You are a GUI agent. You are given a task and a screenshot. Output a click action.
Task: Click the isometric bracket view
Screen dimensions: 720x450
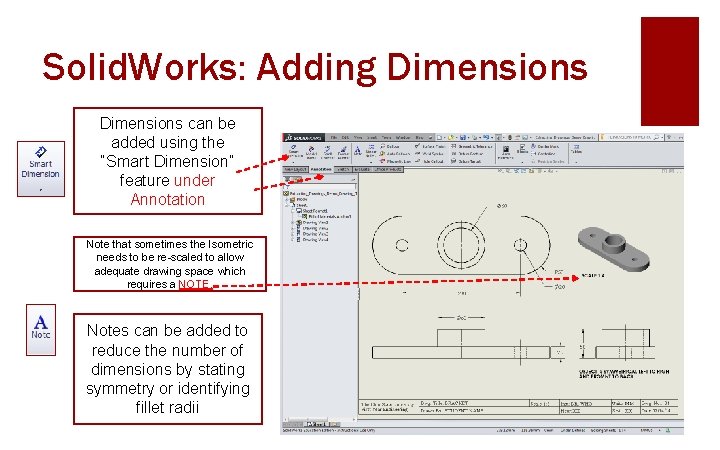(614, 248)
